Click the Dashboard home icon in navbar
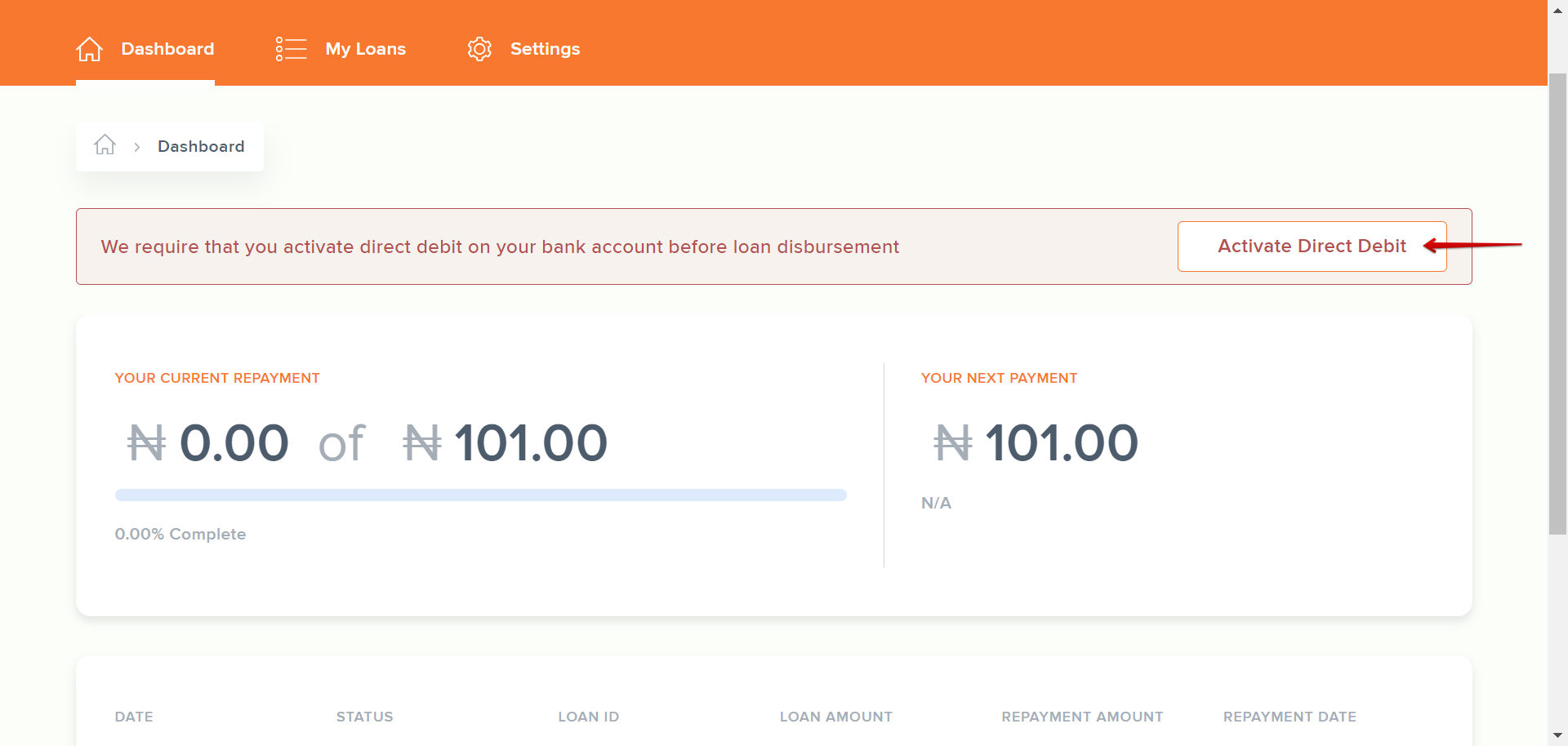Viewport: 1568px width, 746px height. click(89, 49)
